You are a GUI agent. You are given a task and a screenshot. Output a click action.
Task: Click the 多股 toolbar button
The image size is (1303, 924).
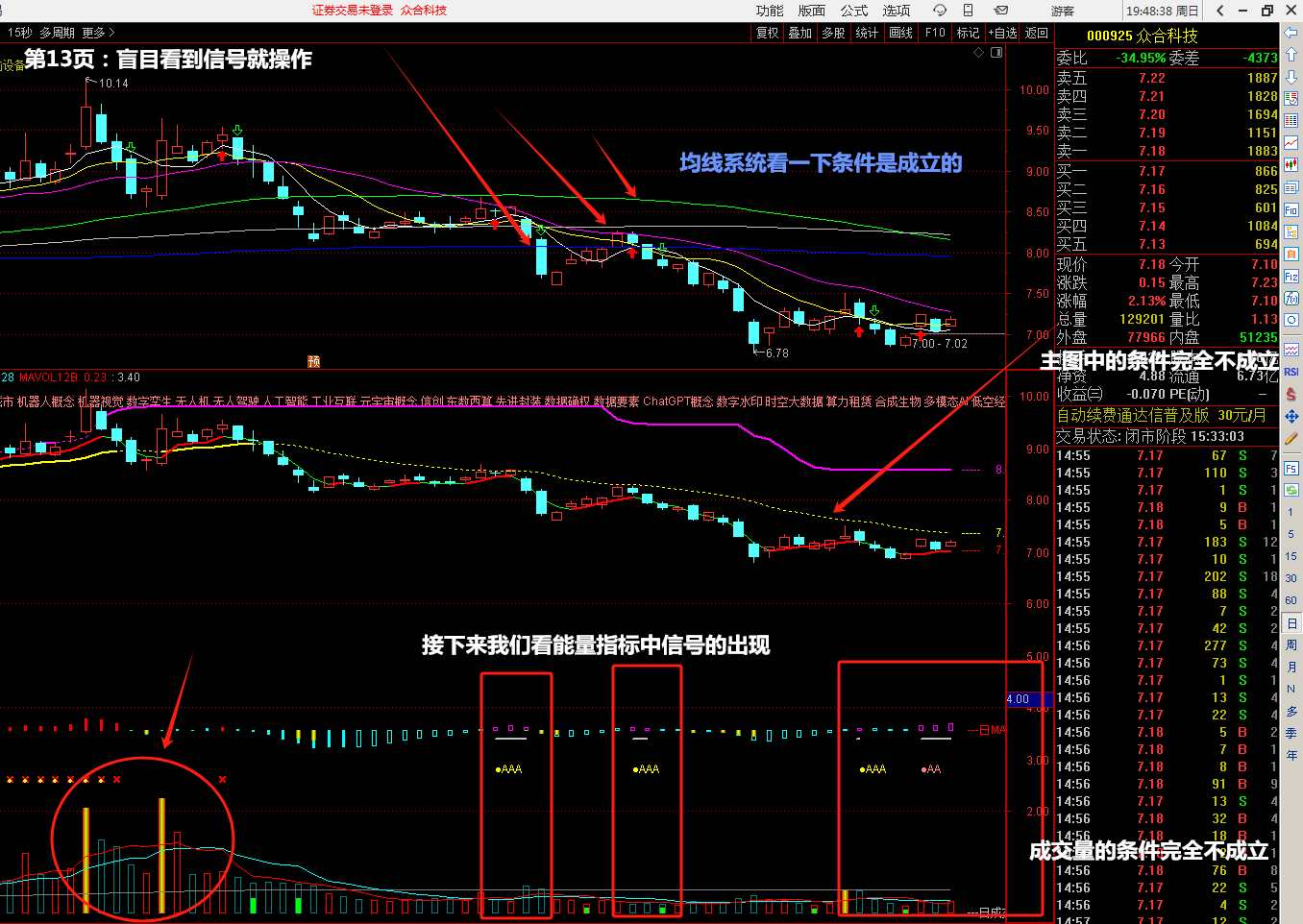click(833, 33)
